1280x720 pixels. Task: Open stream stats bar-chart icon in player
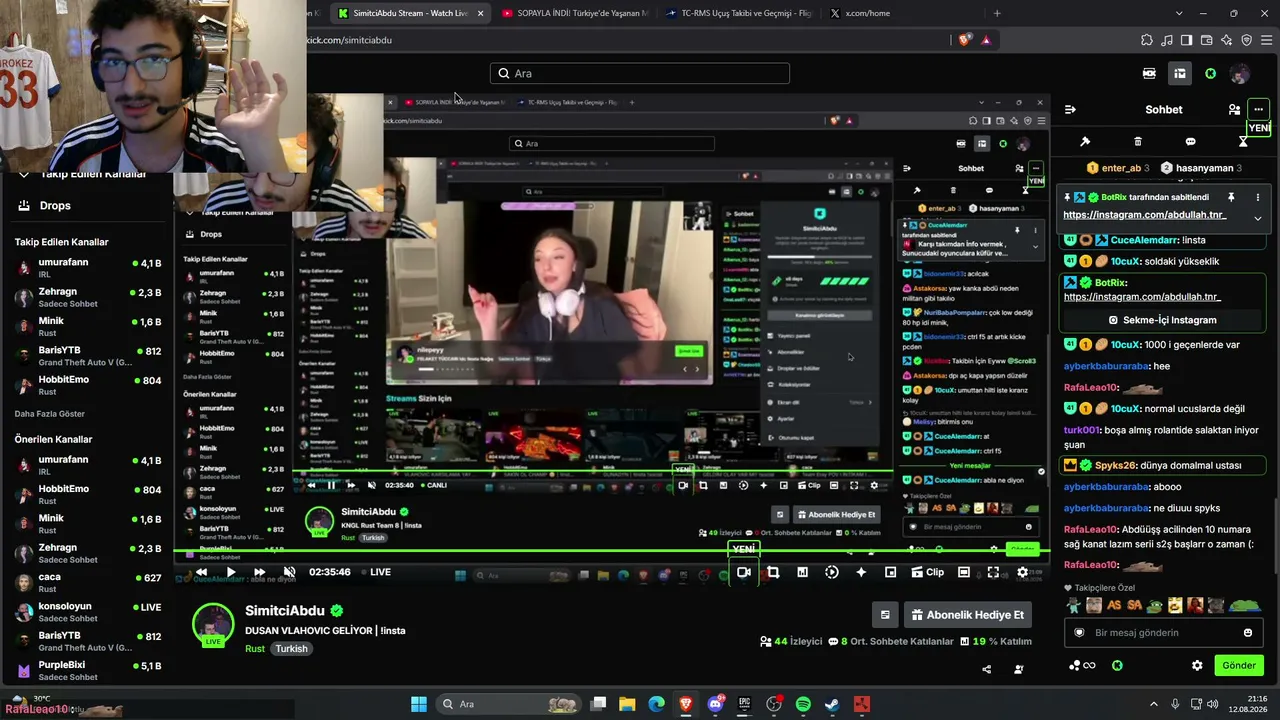tap(802, 572)
